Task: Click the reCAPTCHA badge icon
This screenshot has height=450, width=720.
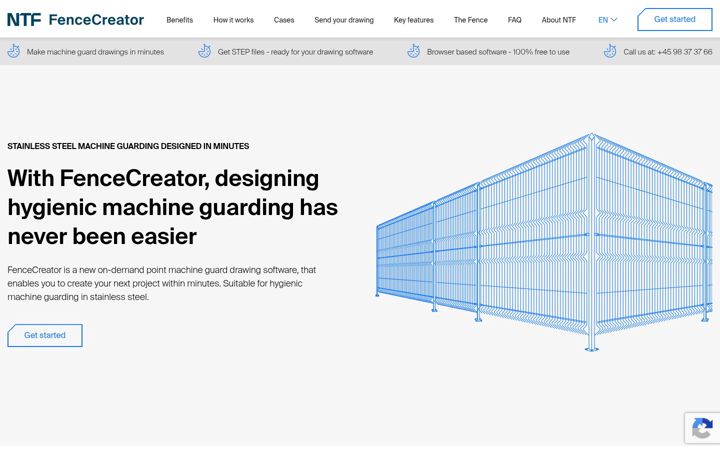Action: [702, 428]
